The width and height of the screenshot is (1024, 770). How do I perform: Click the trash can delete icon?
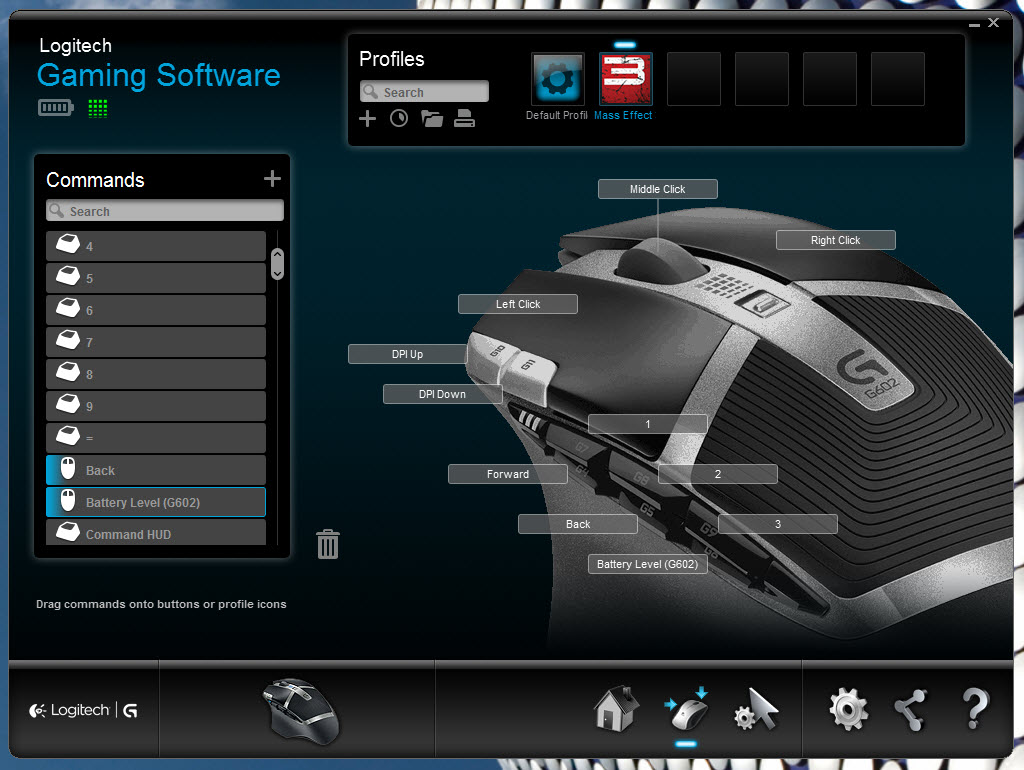pos(328,544)
